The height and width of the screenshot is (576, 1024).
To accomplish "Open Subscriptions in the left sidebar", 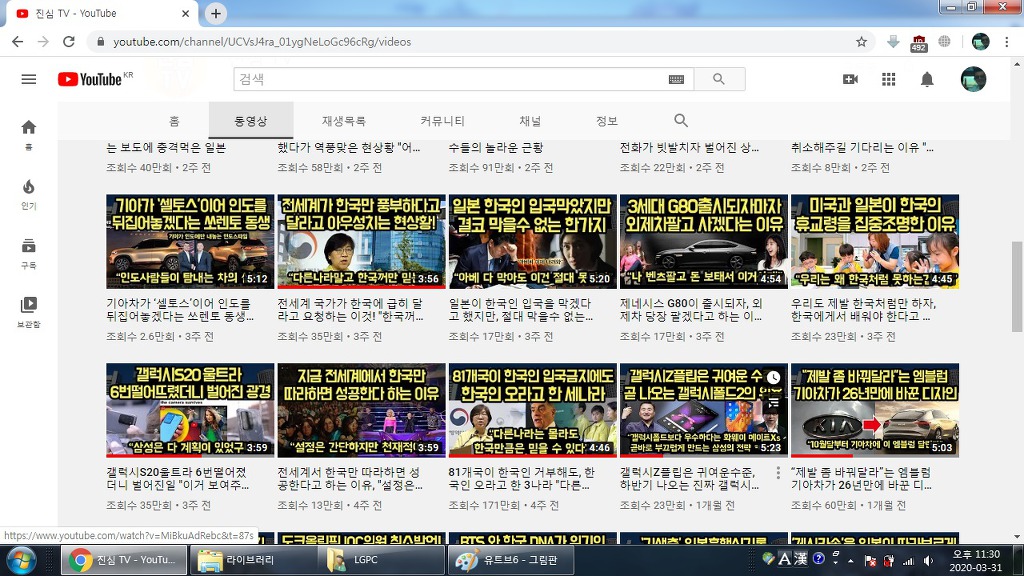I will click(x=28, y=251).
